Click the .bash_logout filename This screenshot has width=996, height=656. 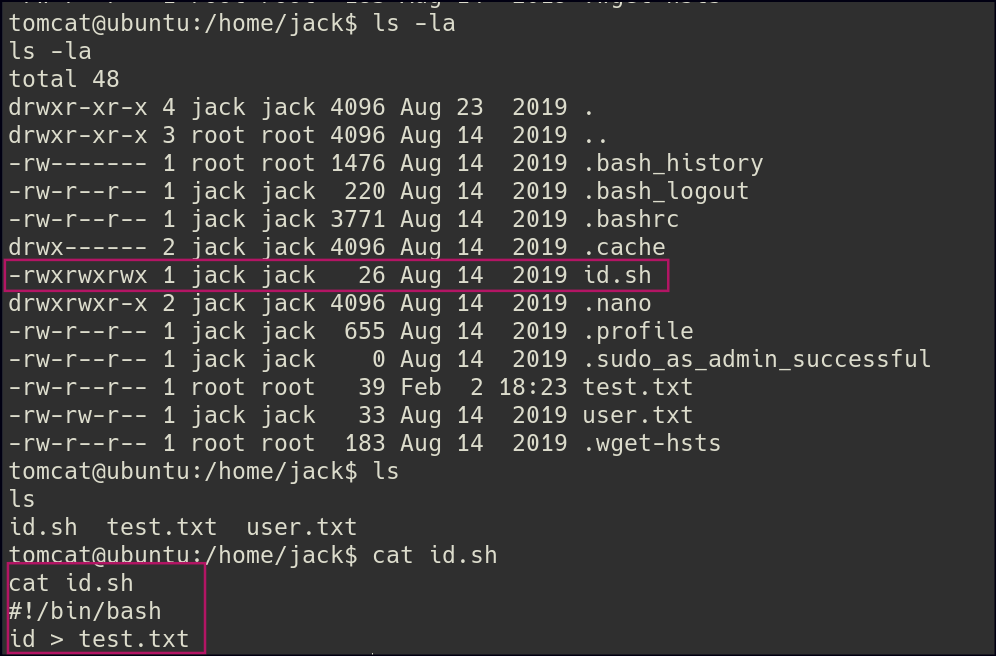tap(666, 191)
